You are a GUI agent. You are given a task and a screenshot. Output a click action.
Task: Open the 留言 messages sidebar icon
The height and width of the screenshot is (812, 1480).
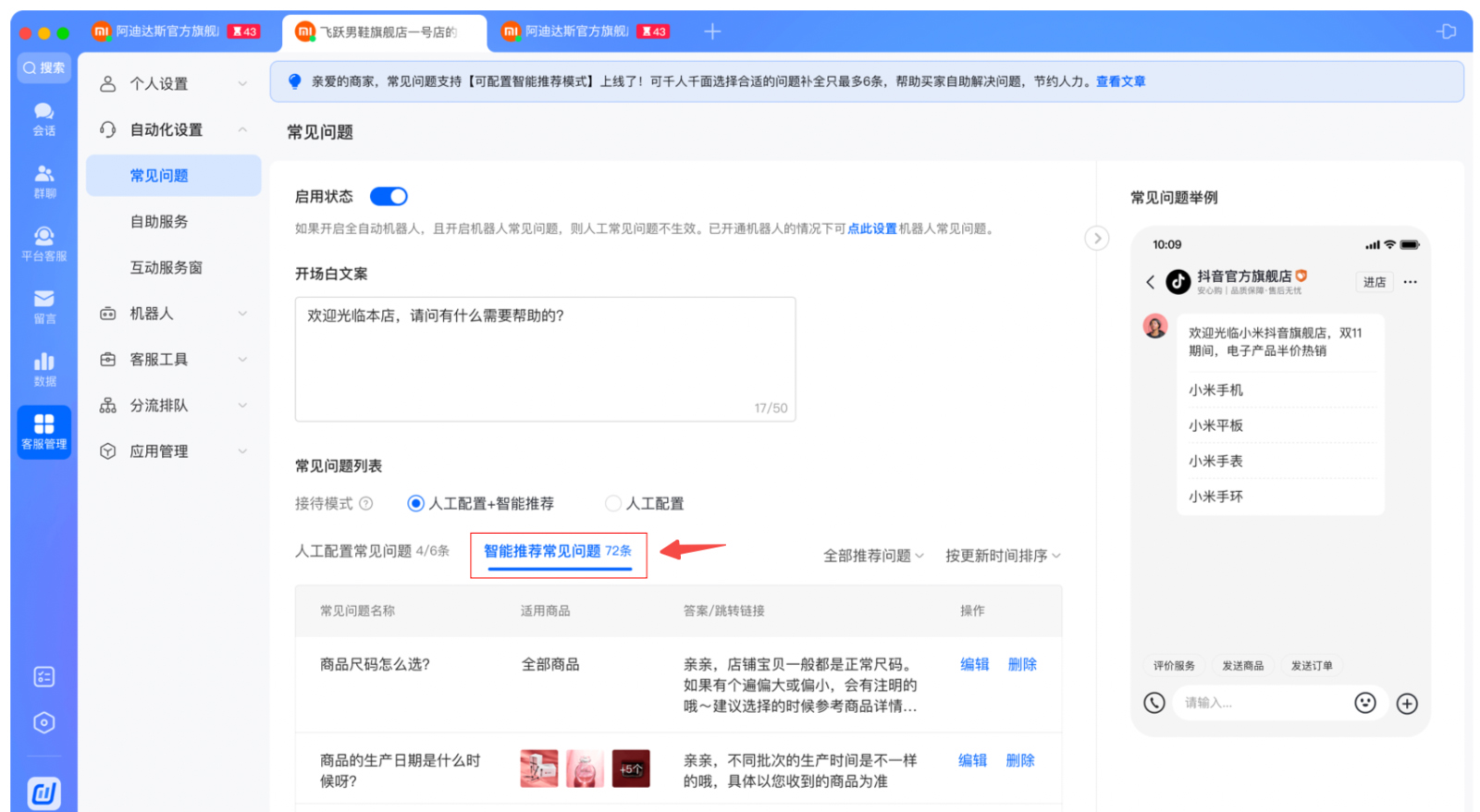[43, 307]
